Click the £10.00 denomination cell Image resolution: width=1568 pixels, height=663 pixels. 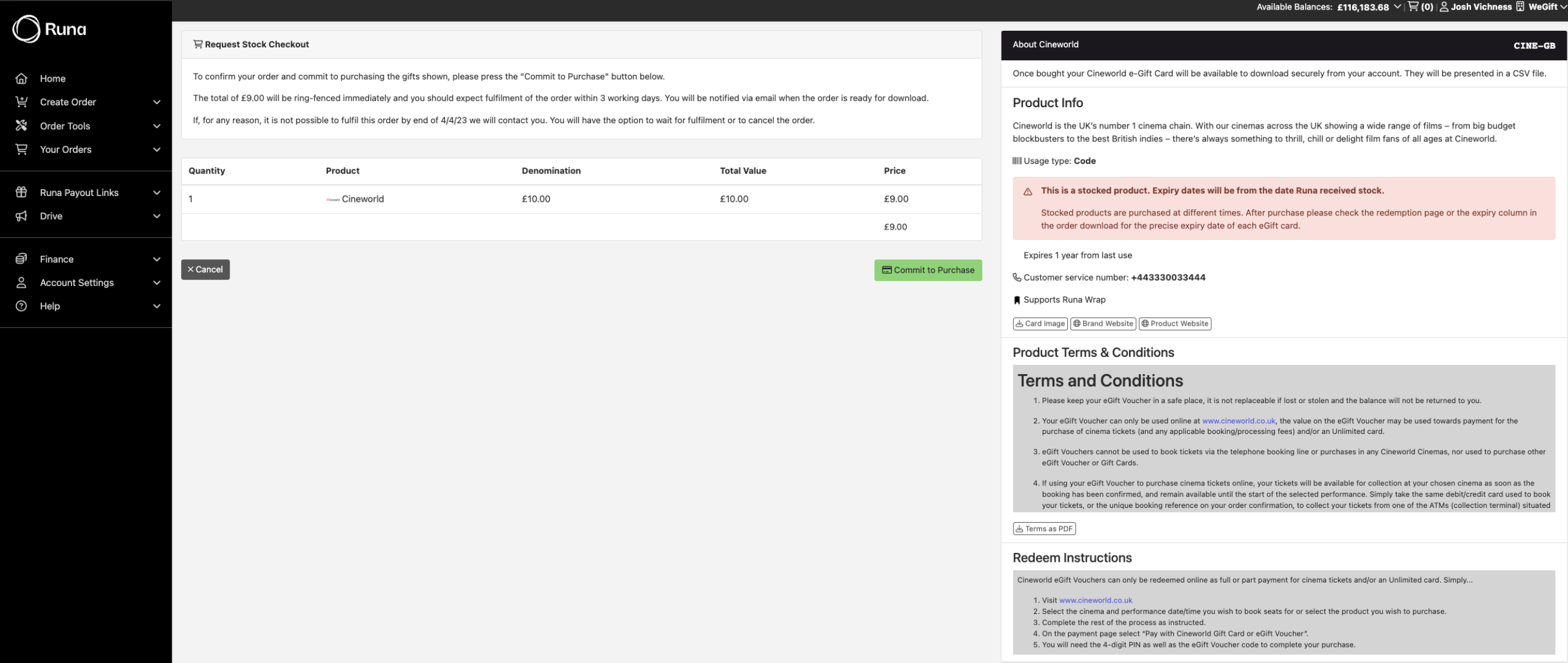[535, 199]
